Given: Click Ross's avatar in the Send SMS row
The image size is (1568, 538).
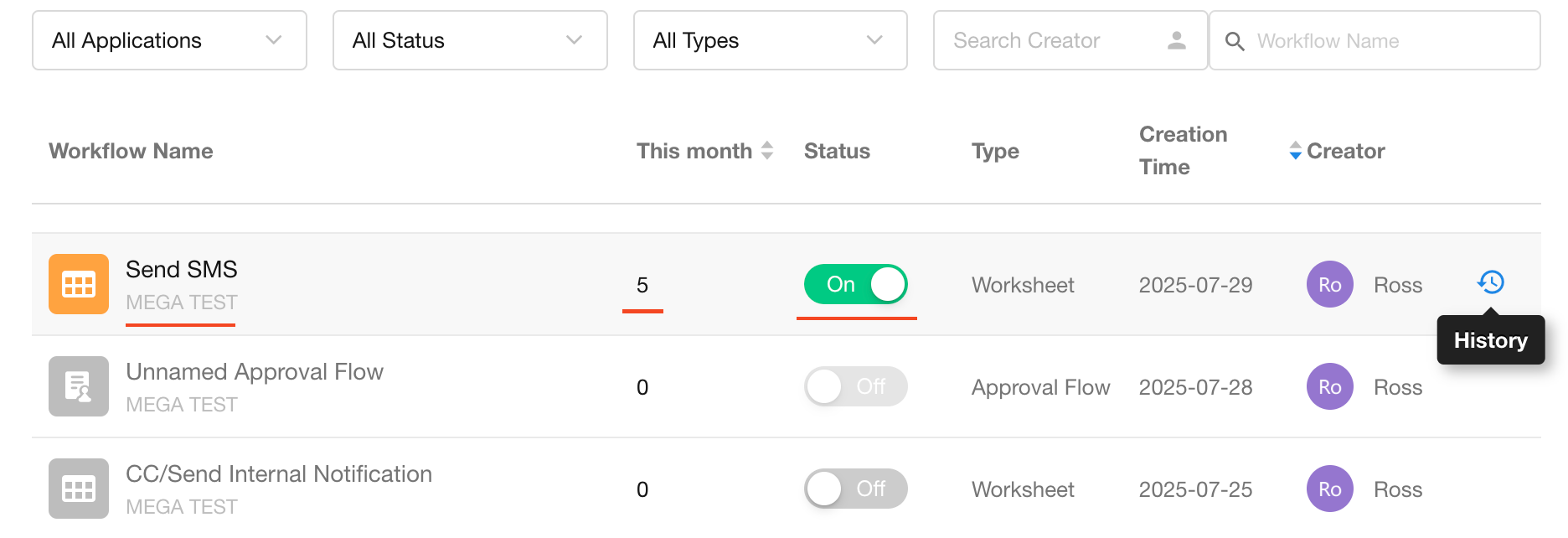Looking at the screenshot, I should [x=1329, y=284].
